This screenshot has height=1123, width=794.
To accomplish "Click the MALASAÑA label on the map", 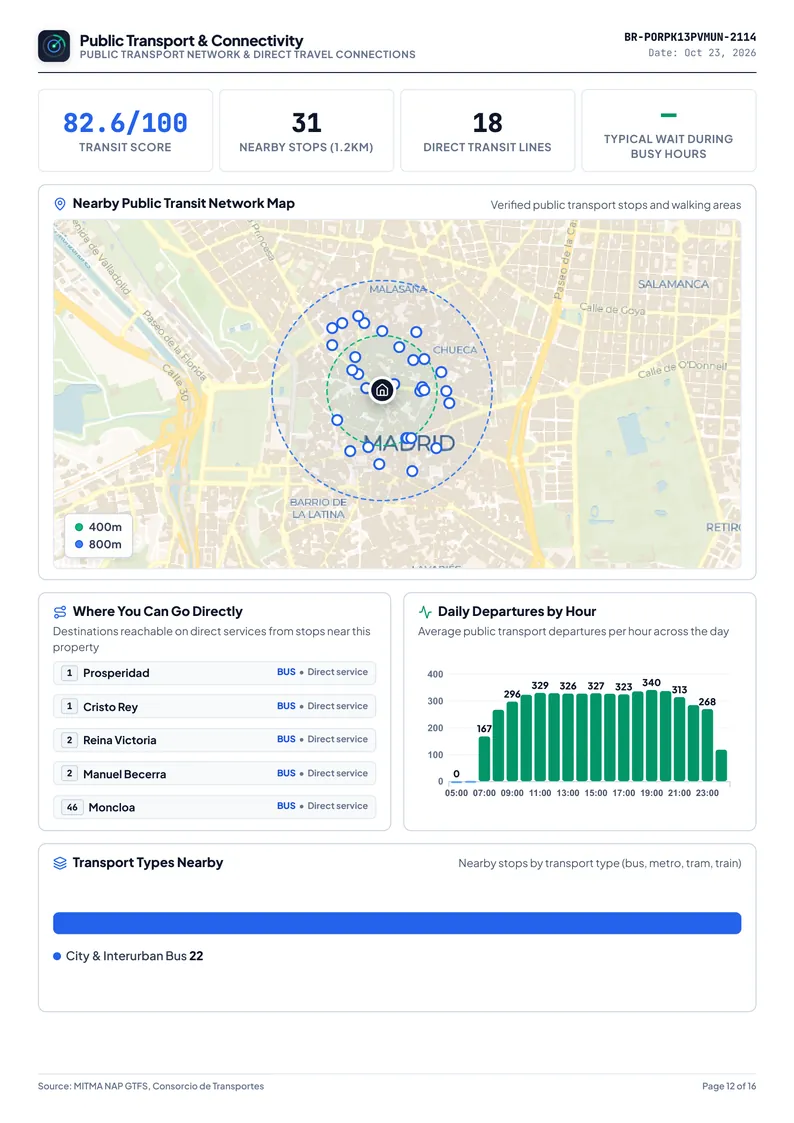I will click(398, 289).
